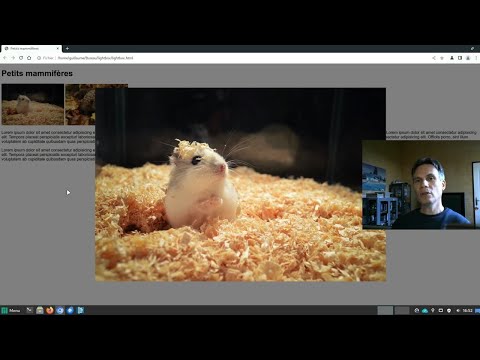The image size is (480, 360).
Task: Click the hamster thumbnail image
Action: pos(33,104)
